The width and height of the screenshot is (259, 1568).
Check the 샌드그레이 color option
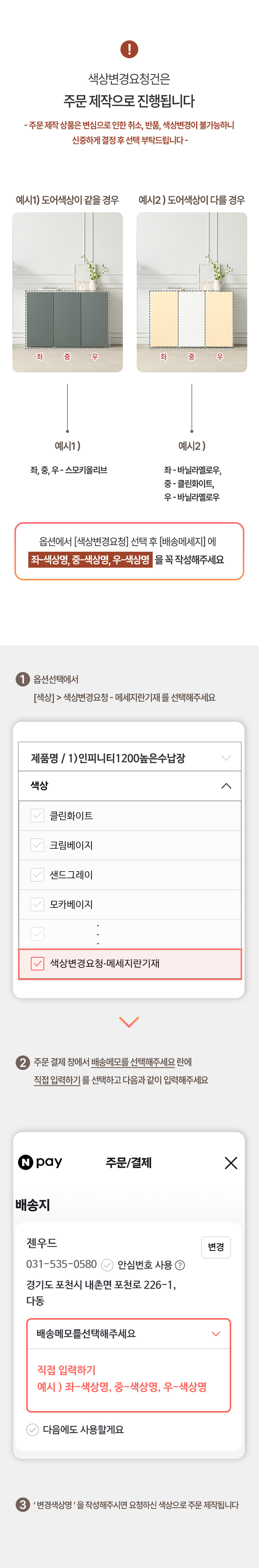(x=37, y=874)
